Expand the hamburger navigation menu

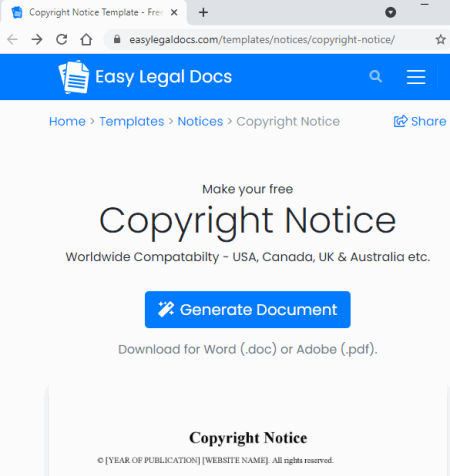click(x=416, y=77)
